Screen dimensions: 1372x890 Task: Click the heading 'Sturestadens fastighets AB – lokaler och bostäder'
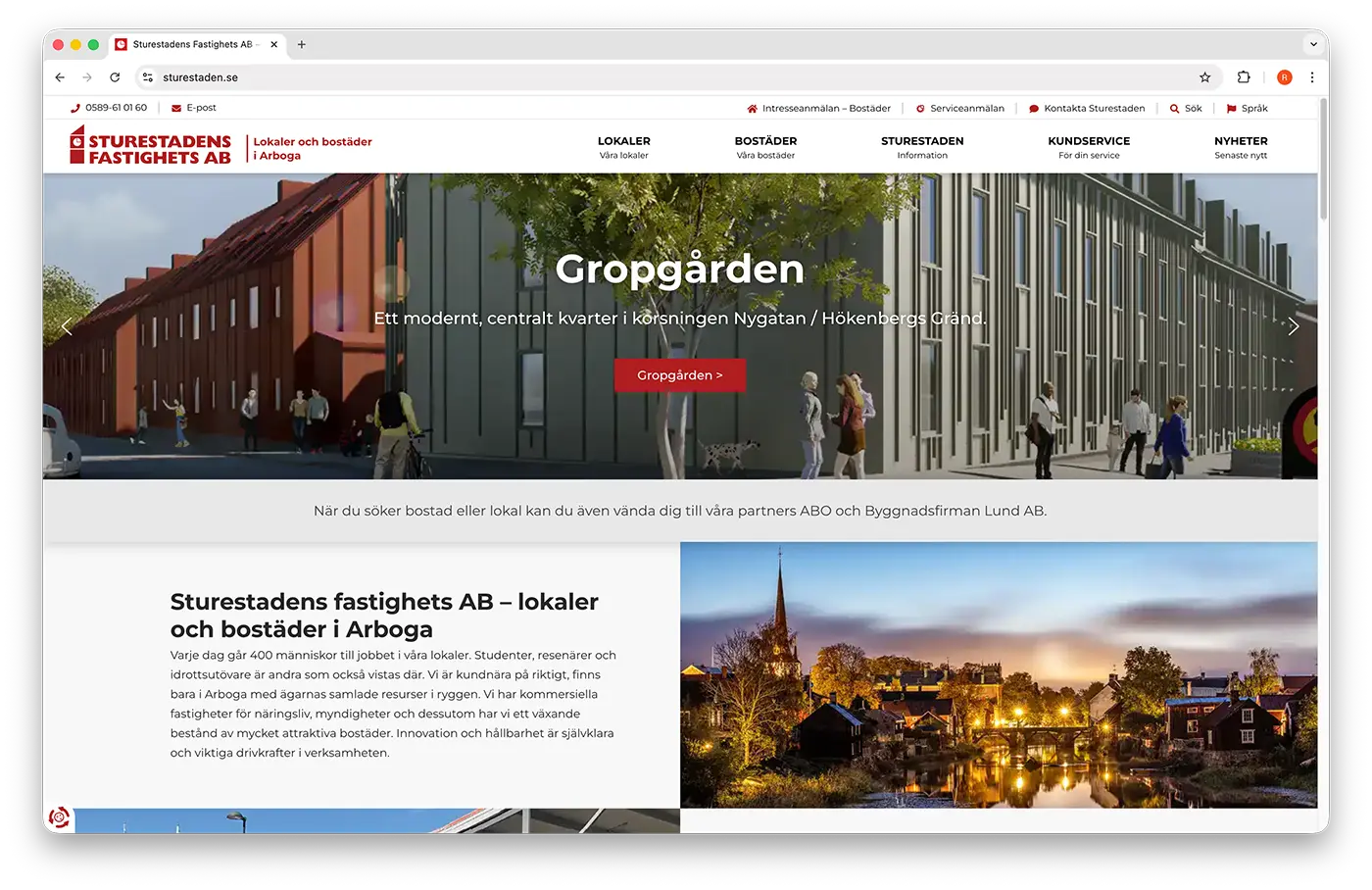[384, 615]
